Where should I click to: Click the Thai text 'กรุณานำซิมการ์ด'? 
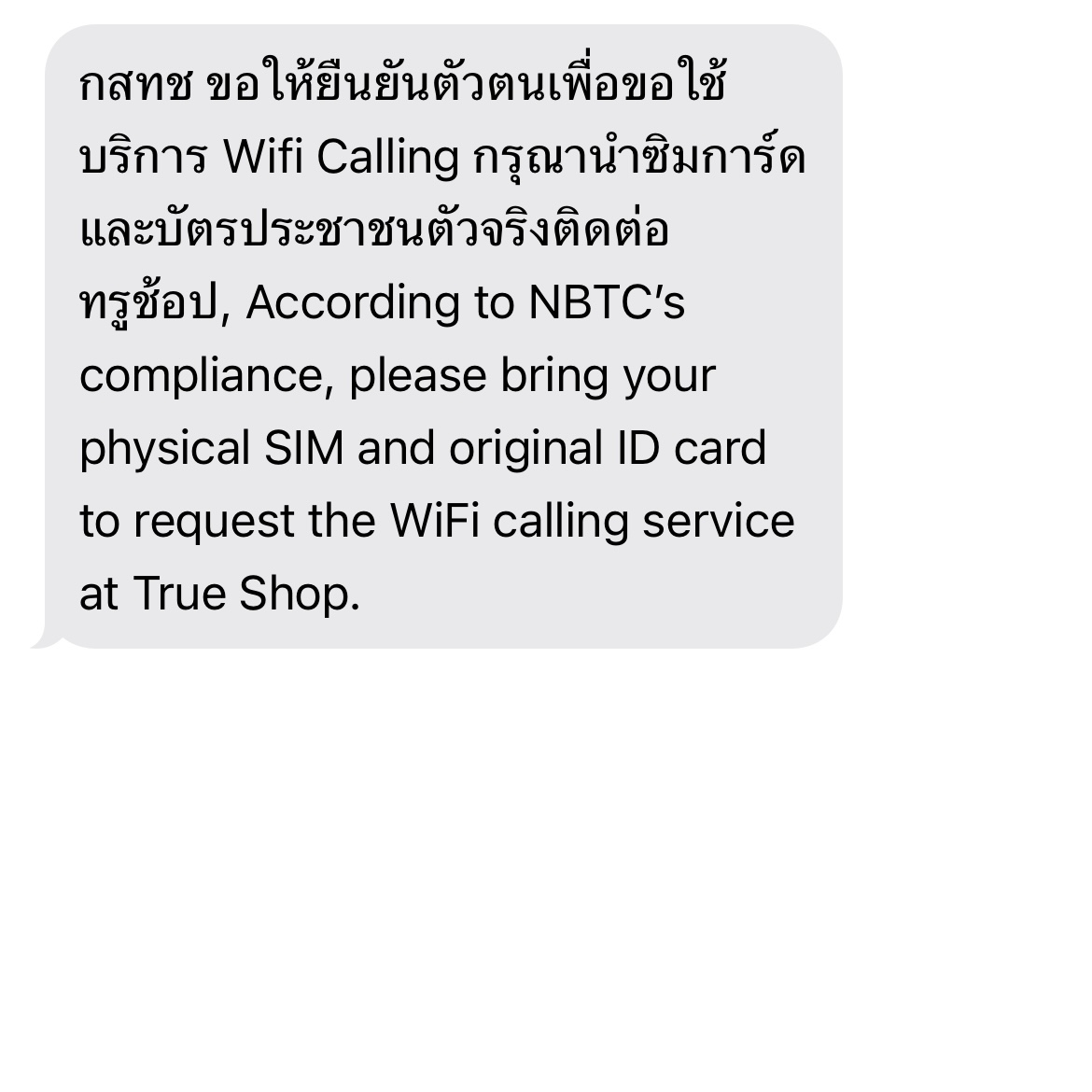(639, 155)
